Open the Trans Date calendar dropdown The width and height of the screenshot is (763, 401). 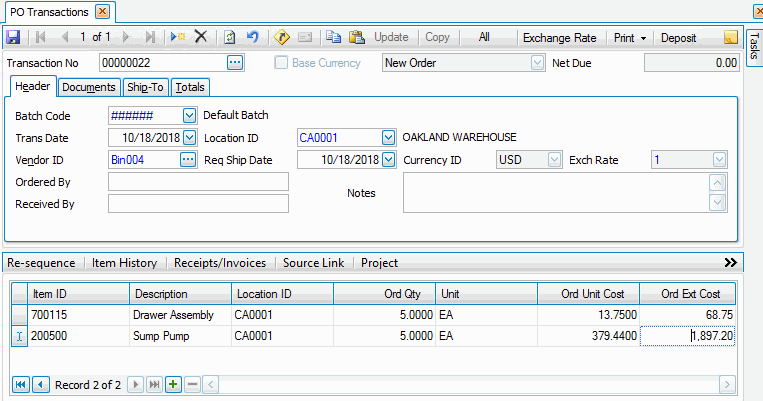coord(189,137)
